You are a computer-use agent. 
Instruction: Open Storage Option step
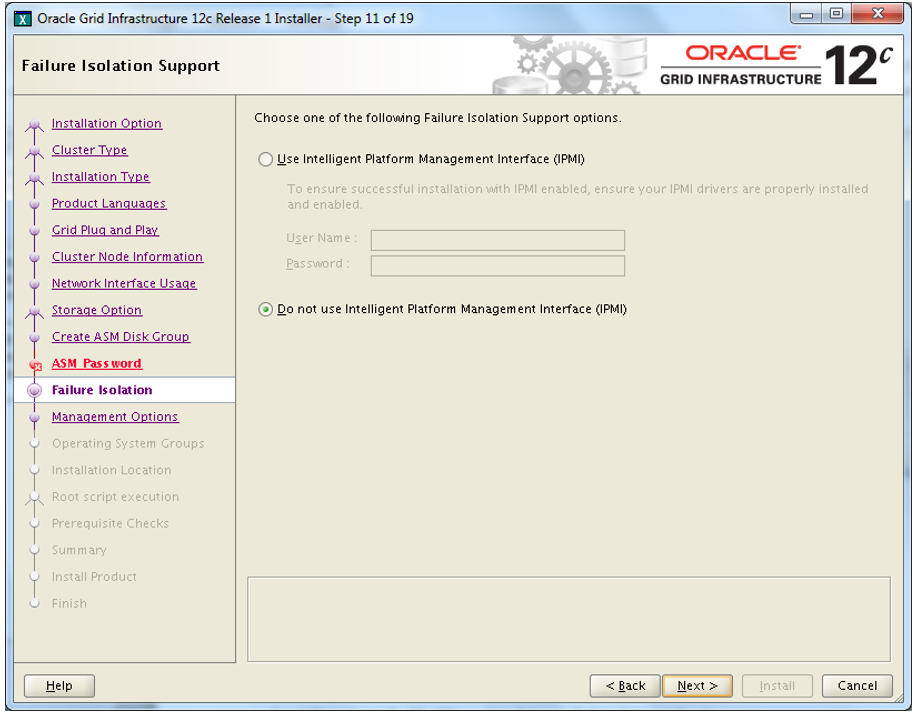click(96, 310)
